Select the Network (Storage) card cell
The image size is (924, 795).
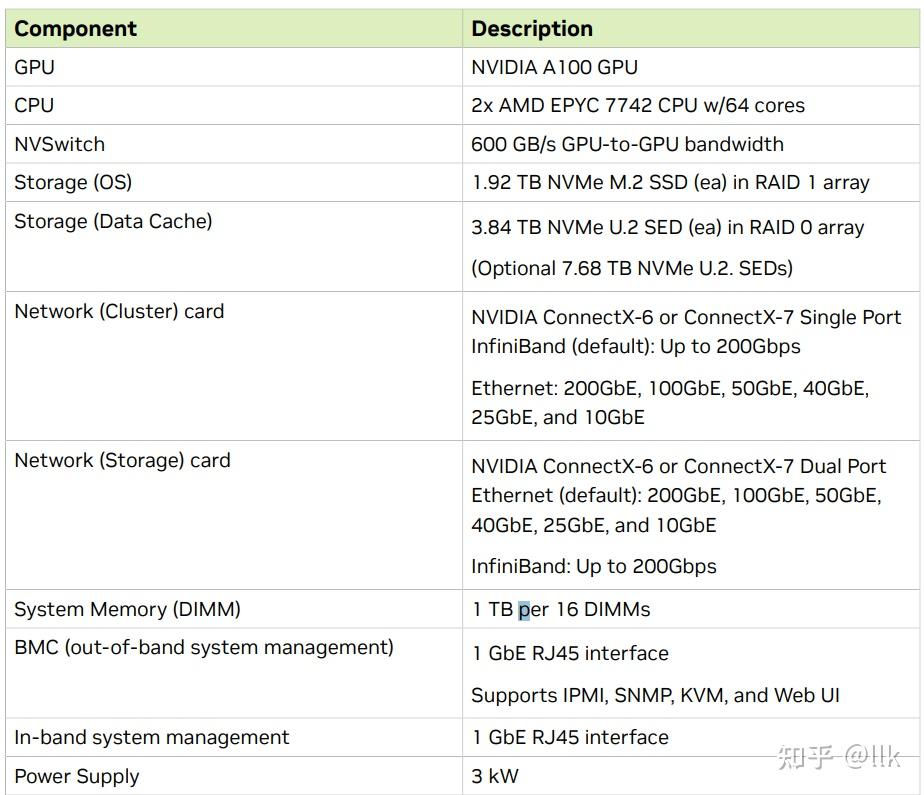234,515
